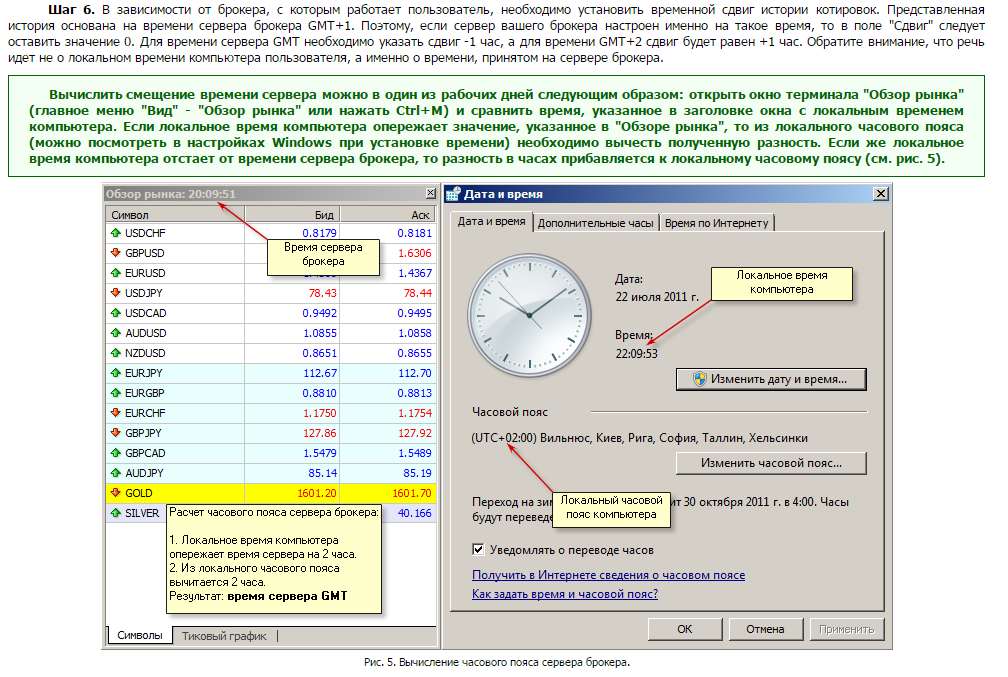
Task: Select the EURGBP symbol name
Action: click(145, 393)
